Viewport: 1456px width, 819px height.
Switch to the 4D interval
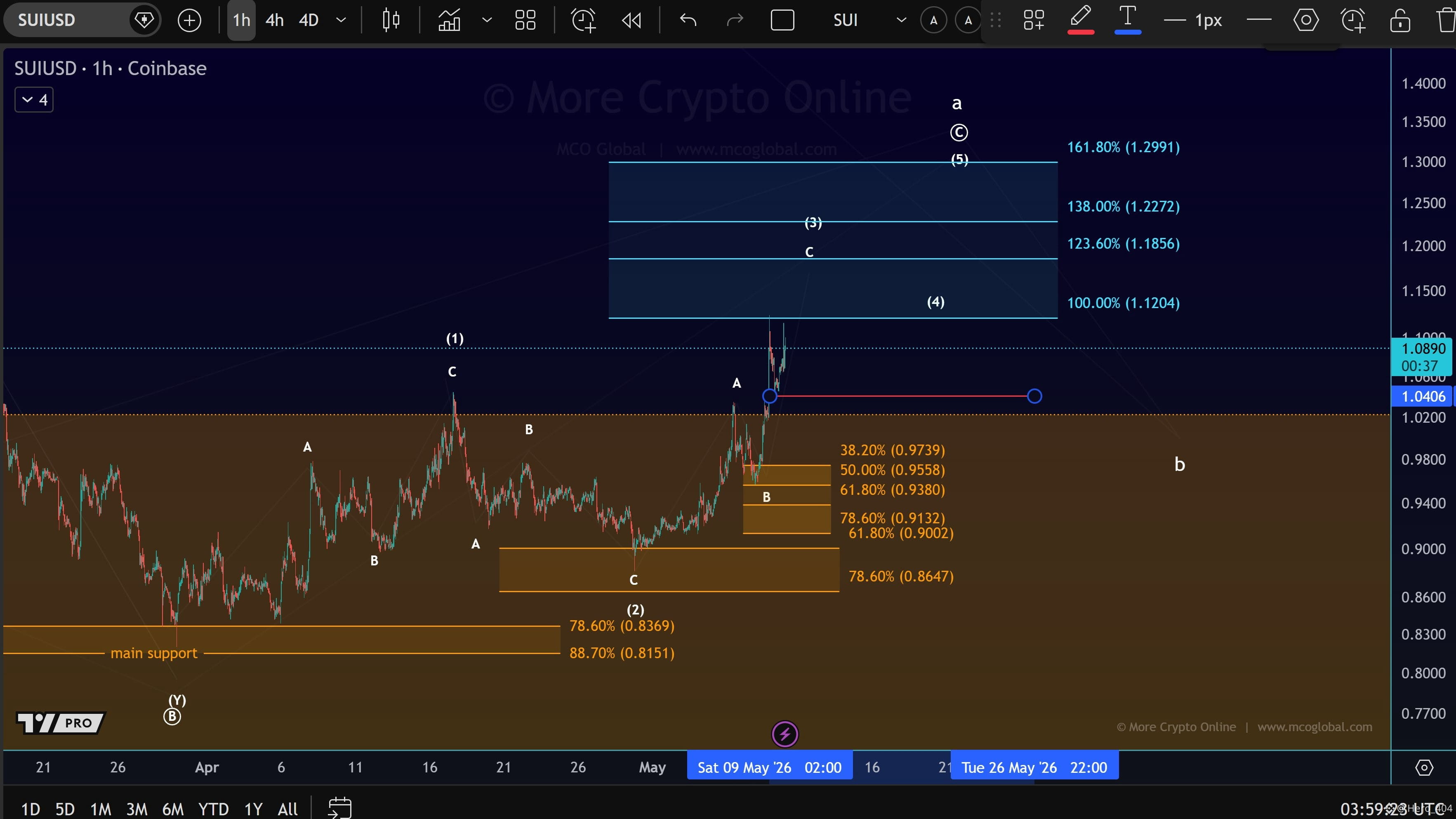coord(309,20)
